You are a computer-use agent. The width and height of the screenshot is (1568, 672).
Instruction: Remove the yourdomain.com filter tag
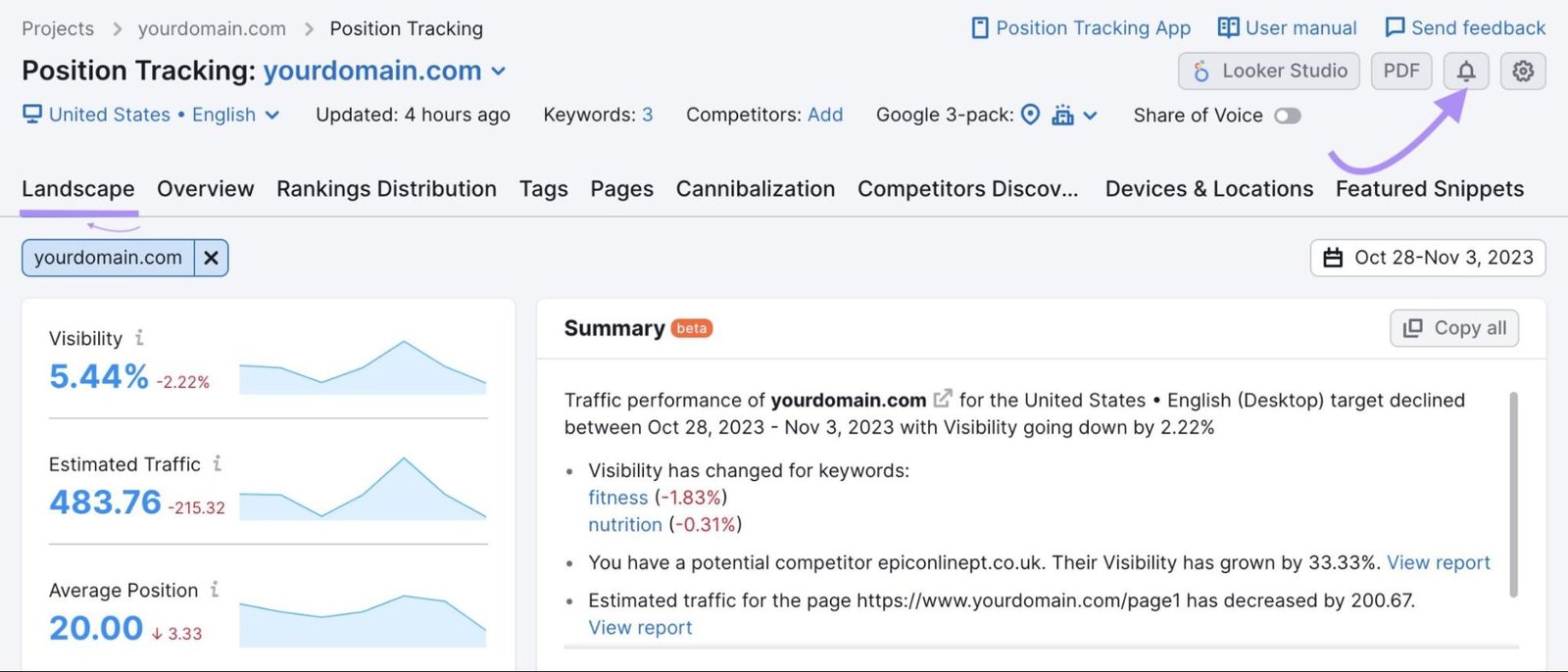pyautogui.click(x=211, y=258)
